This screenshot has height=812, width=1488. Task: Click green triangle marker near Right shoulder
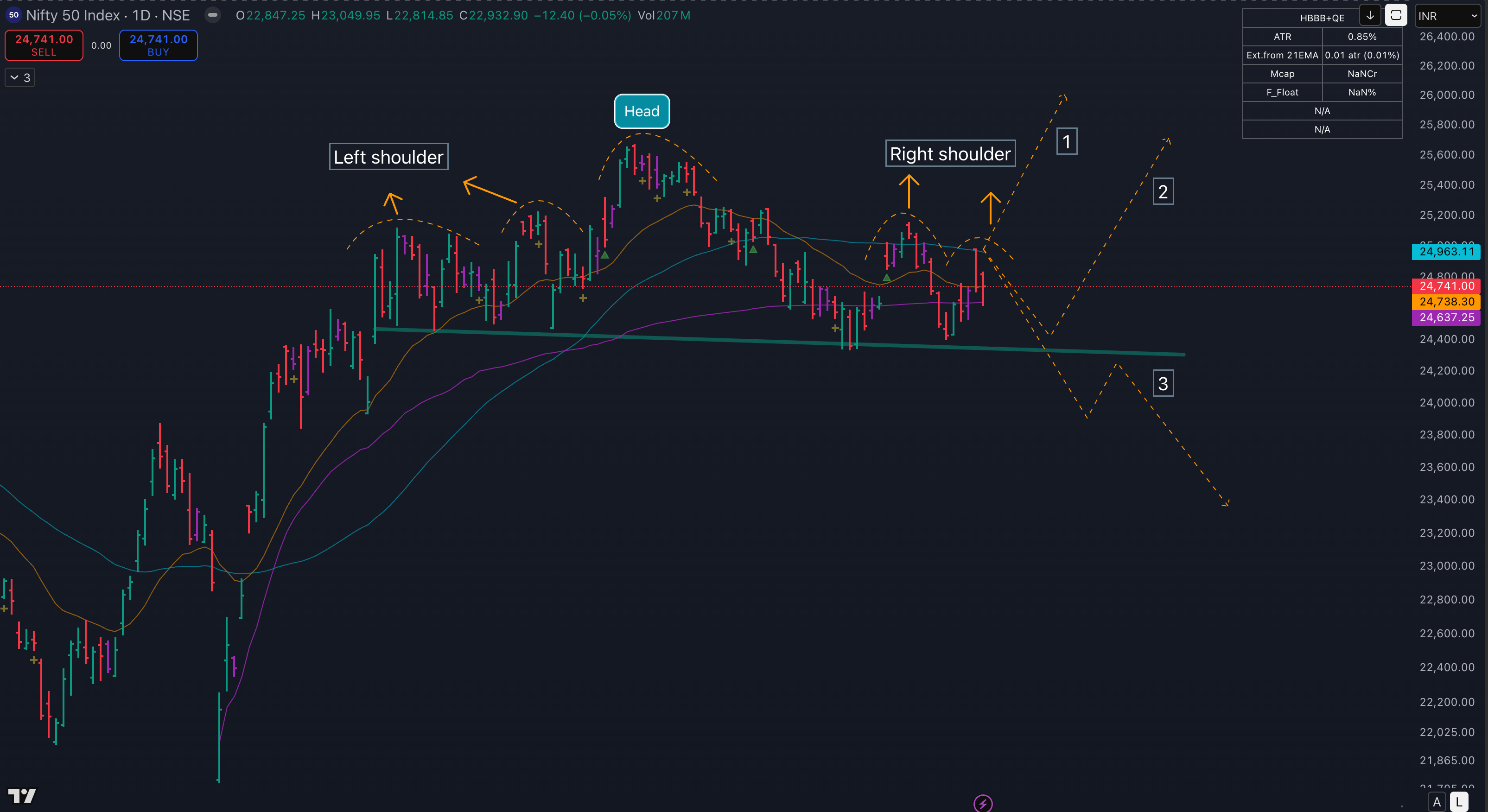coord(887,279)
